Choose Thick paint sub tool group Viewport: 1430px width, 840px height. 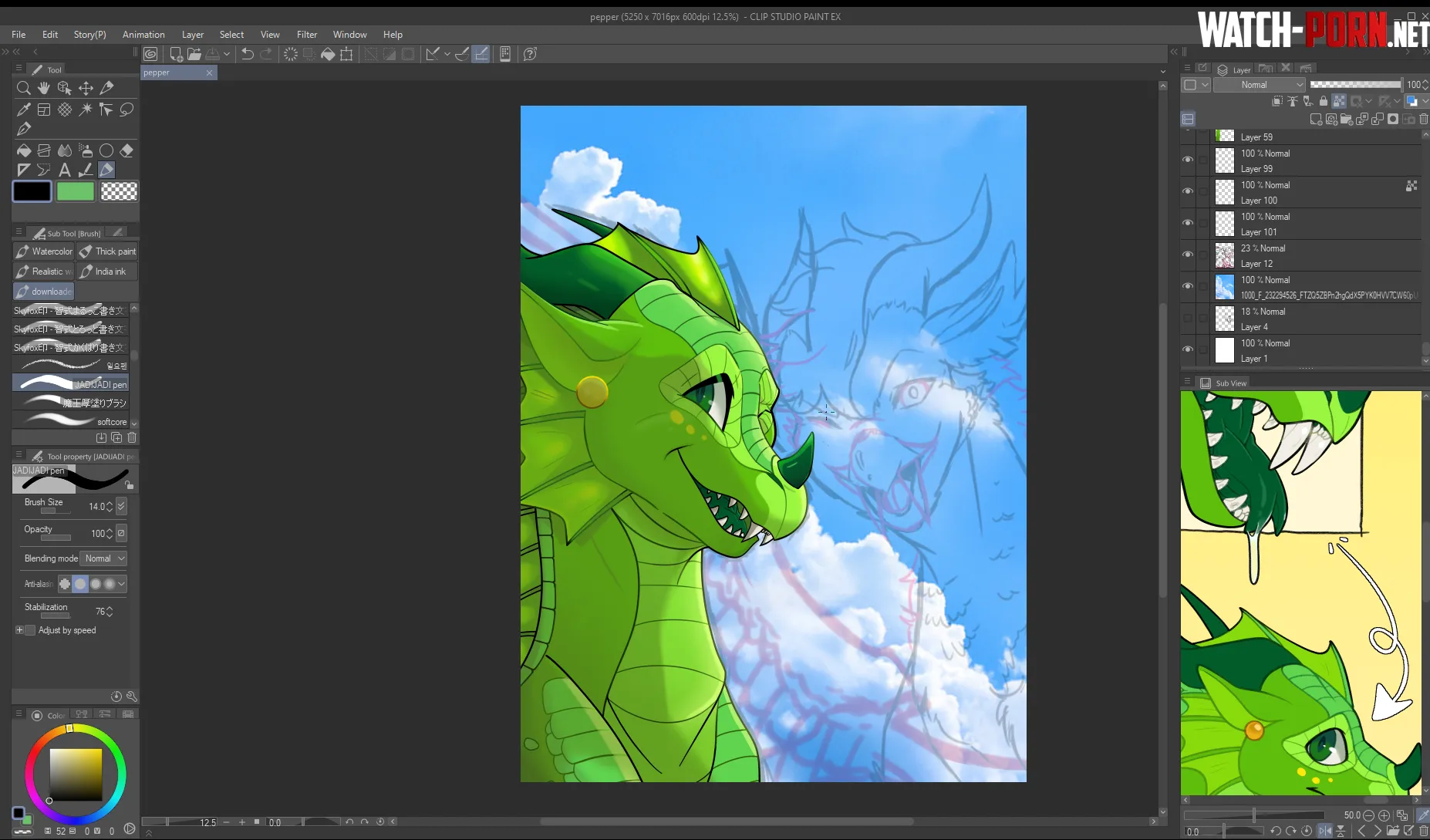(x=107, y=251)
